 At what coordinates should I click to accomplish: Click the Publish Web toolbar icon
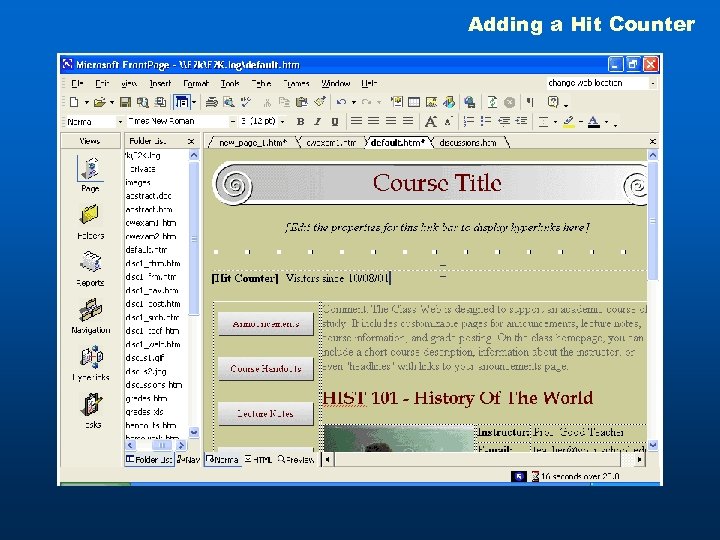click(160, 102)
